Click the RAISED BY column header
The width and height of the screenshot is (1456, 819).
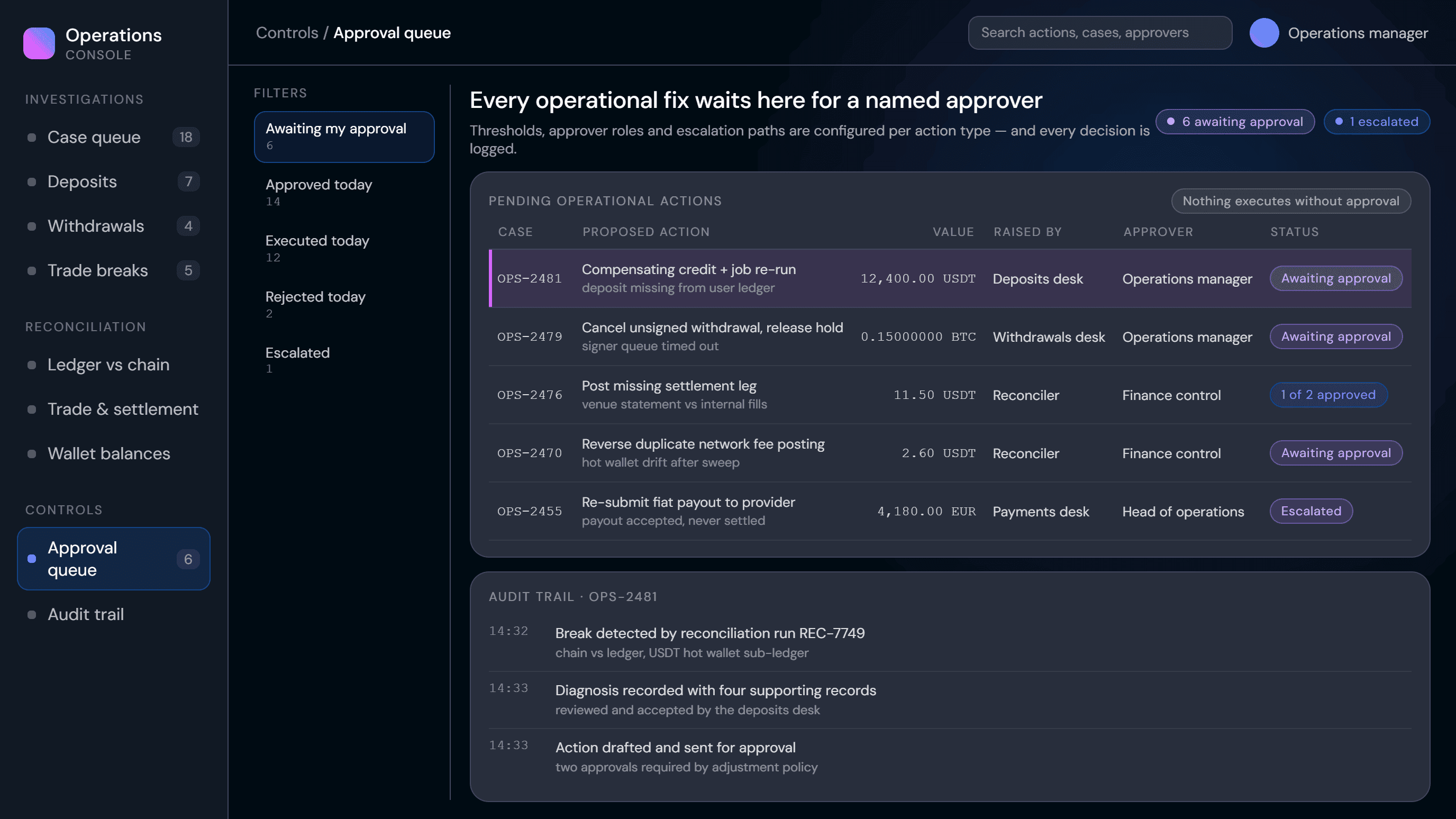pyautogui.click(x=1027, y=232)
